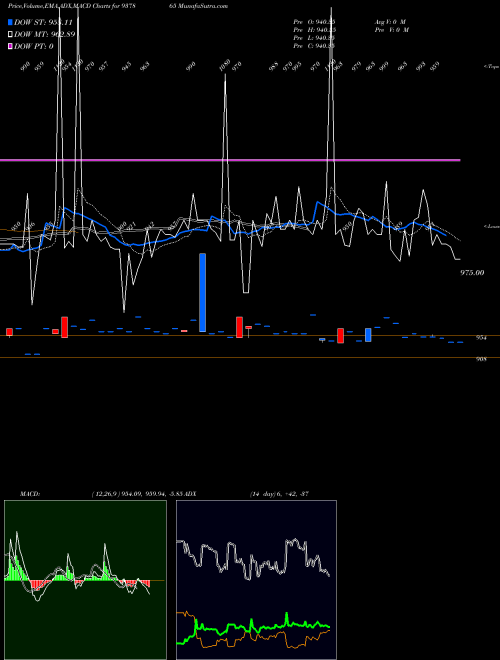Image resolution: width=500 pixels, height=660 pixels.
Task: Click the MACD (12,26,9) values text
Action: coord(138,494)
